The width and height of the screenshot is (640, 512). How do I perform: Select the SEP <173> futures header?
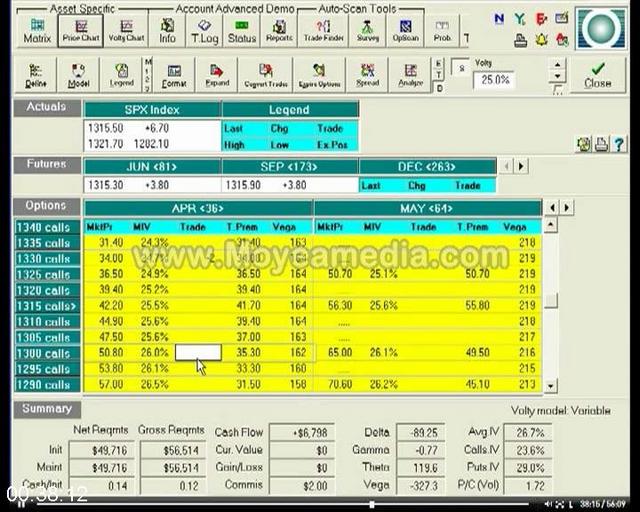289,167
